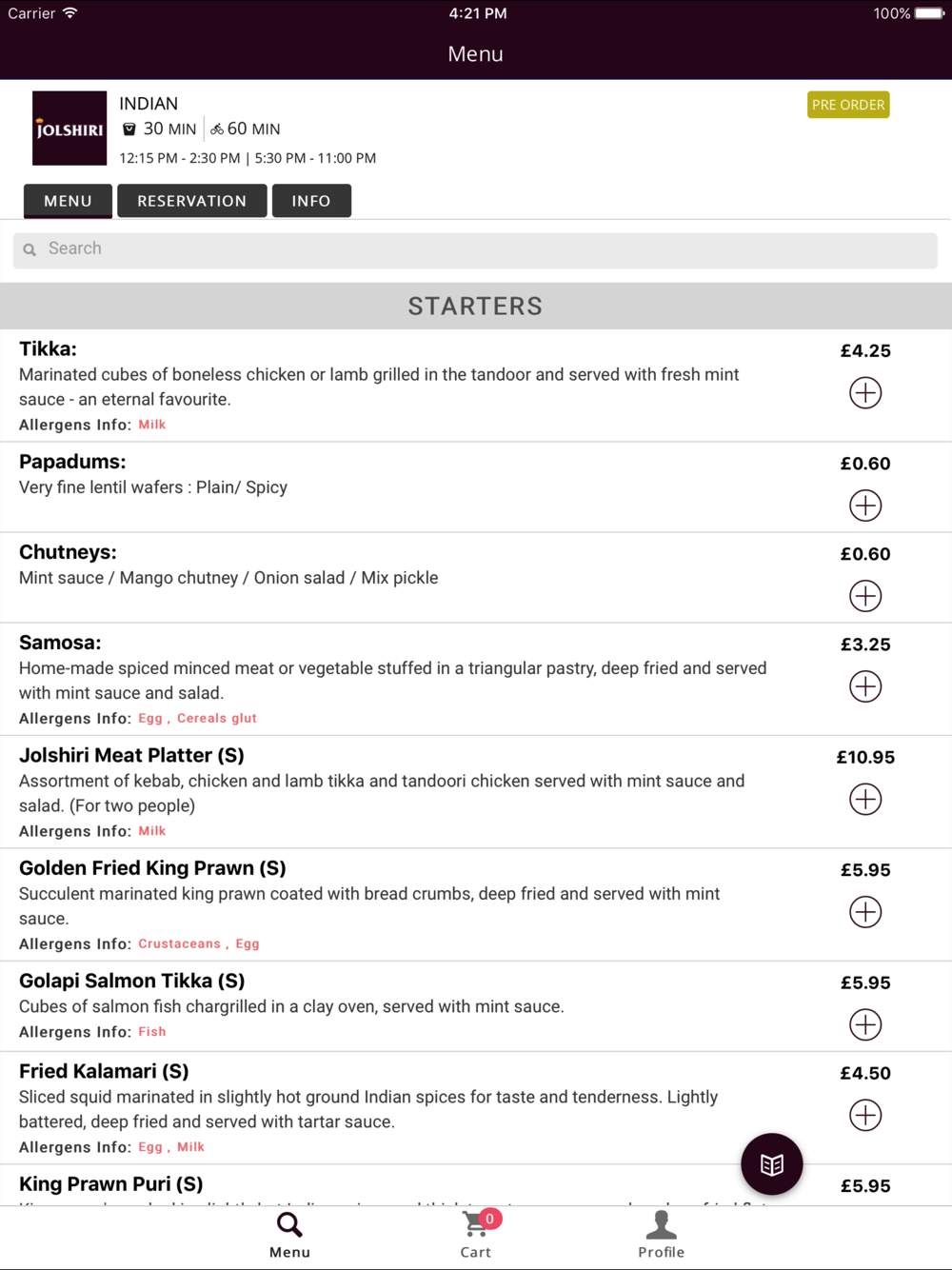Select the MENU section button
The height and width of the screenshot is (1270, 952).
[x=68, y=201]
